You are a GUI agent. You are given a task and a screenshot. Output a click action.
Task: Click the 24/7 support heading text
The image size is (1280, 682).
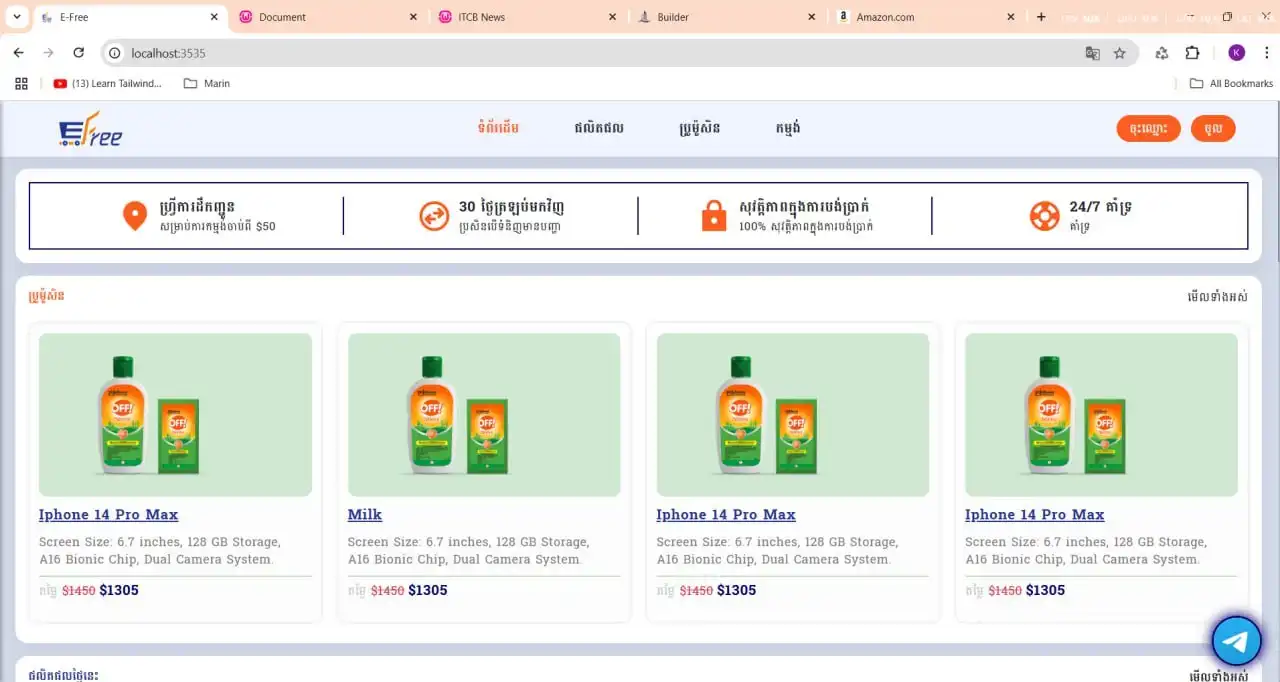click(x=1101, y=207)
